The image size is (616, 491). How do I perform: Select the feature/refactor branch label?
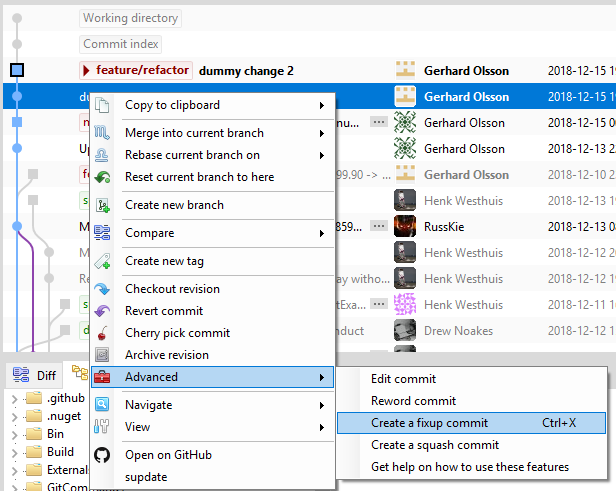point(136,70)
